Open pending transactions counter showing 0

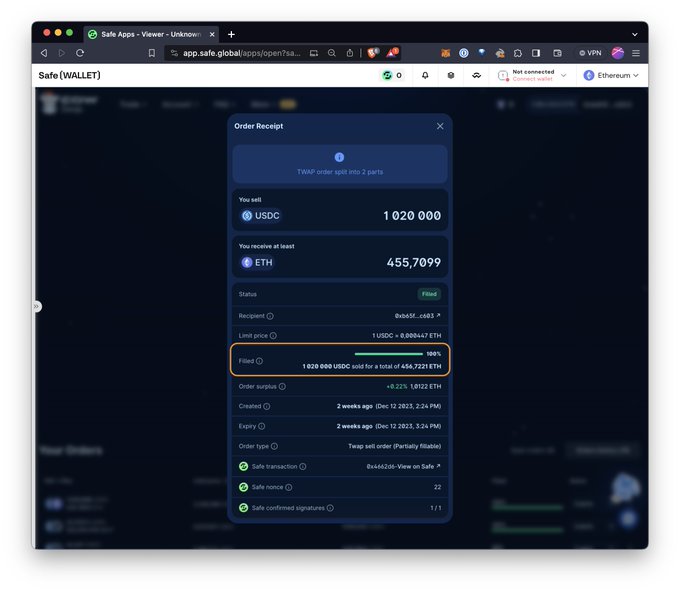pyautogui.click(x=392, y=75)
